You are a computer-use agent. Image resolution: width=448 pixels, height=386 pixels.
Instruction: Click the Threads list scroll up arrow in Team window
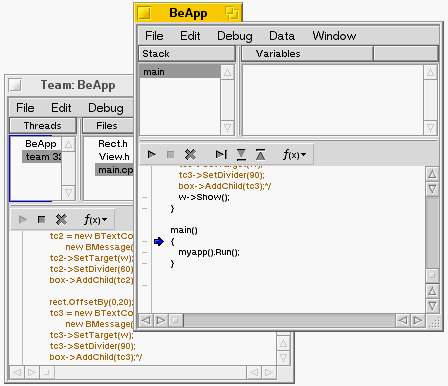(68, 144)
